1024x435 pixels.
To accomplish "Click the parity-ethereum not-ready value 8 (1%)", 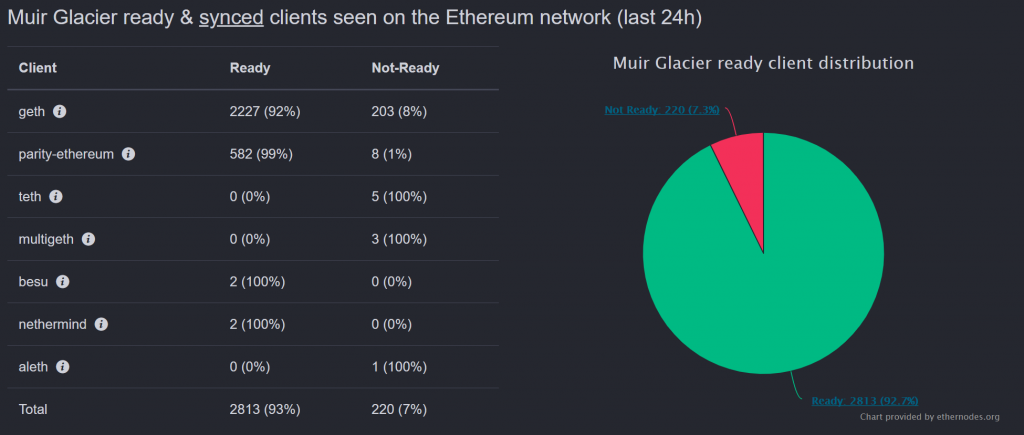I will click(394, 155).
